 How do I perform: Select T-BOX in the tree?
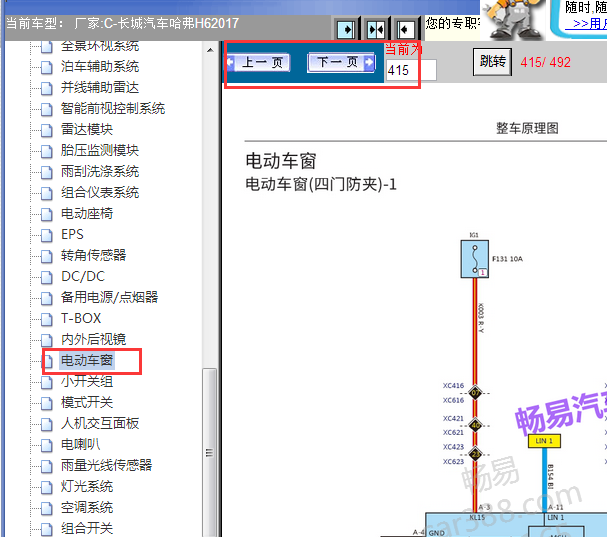(81, 318)
